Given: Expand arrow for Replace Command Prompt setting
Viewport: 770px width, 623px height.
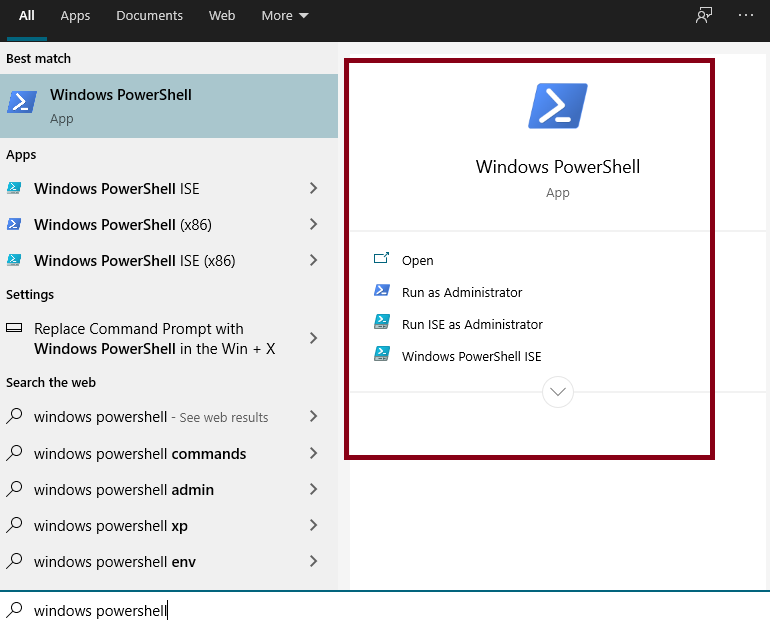Looking at the screenshot, I should point(313,338).
